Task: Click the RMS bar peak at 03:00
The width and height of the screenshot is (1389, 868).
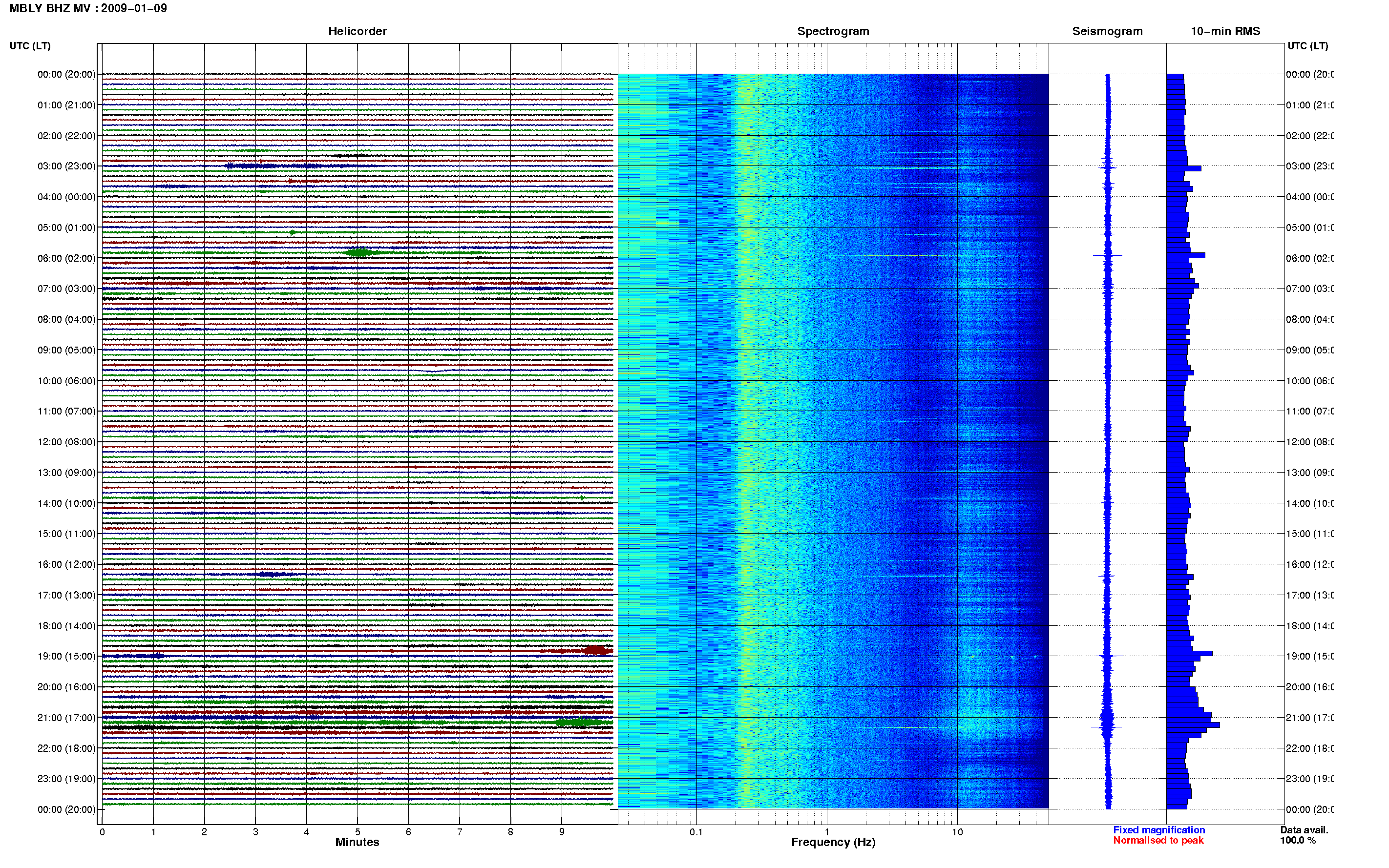Action: pos(1184,168)
